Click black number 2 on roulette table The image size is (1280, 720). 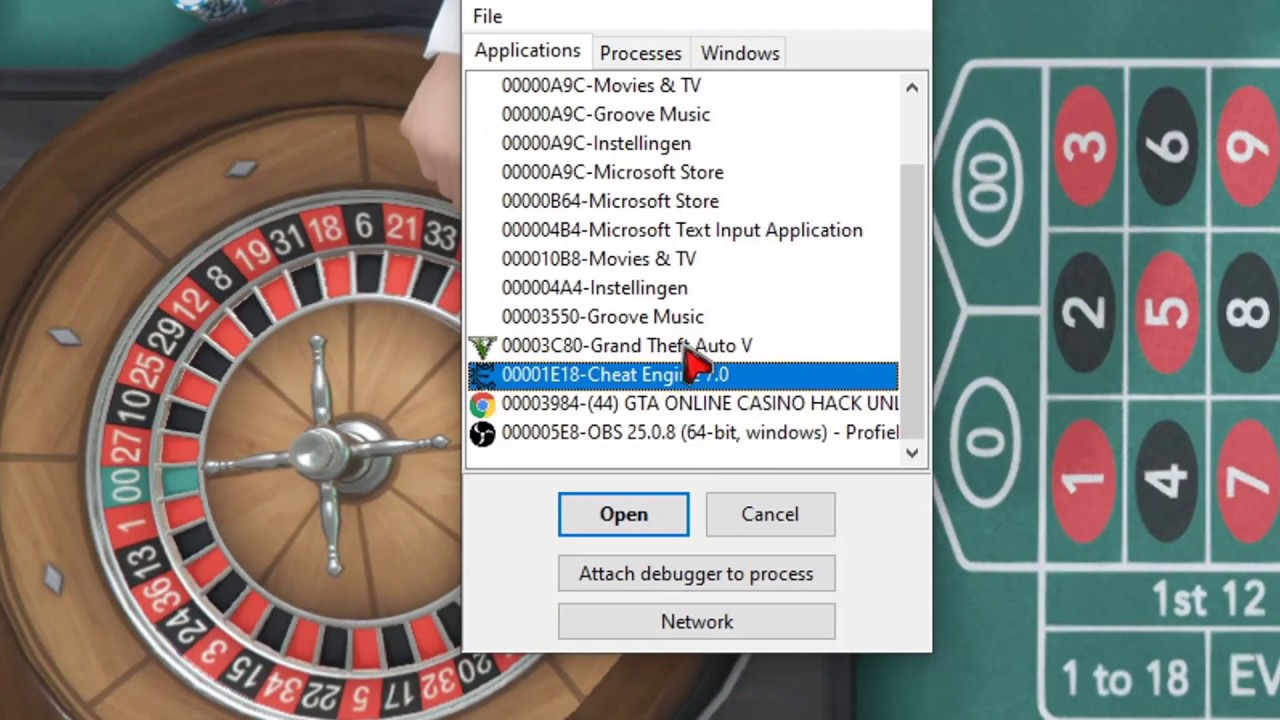[x=1084, y=313]
